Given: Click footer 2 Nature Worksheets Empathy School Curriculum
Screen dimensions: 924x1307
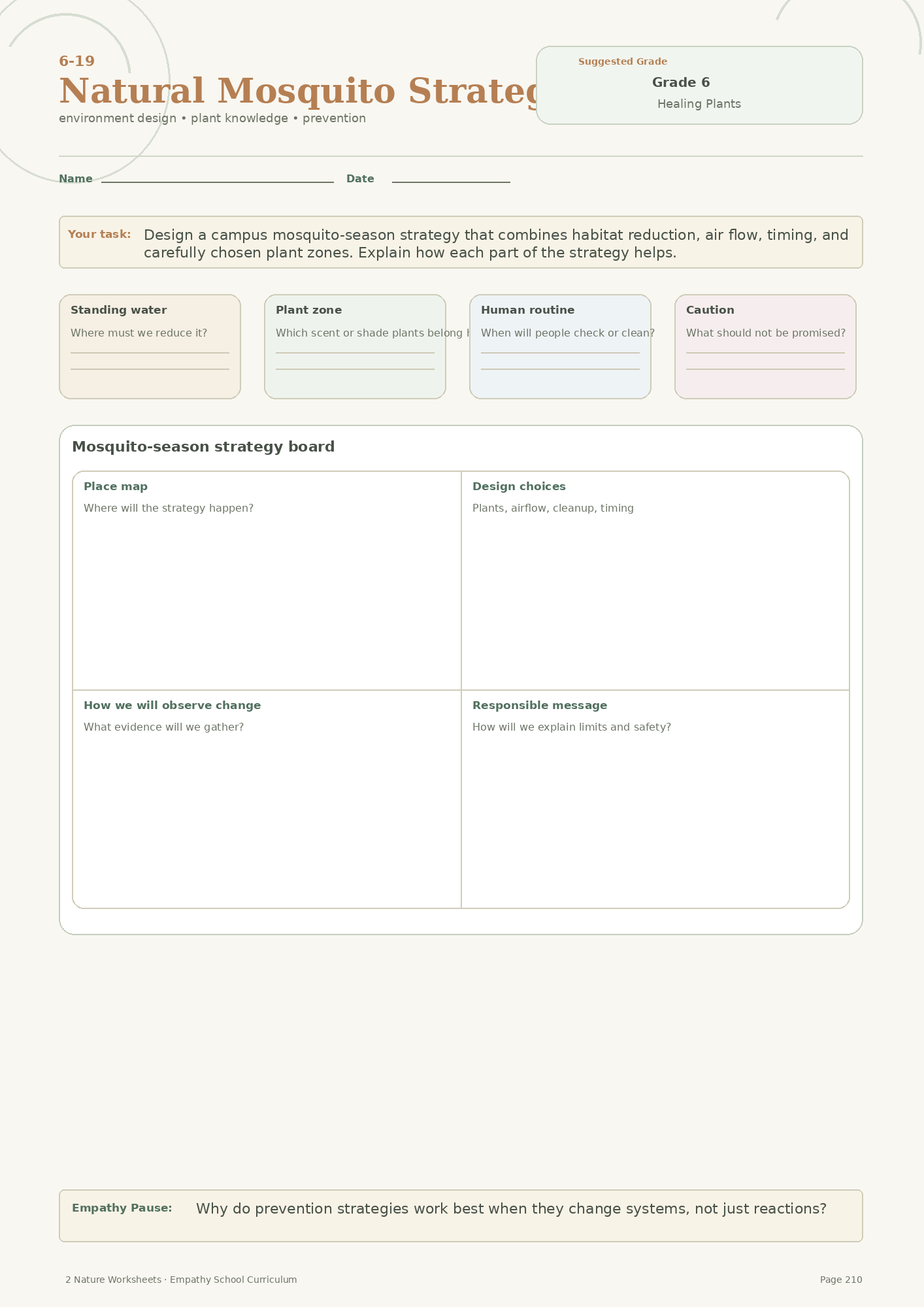Looking at the screenshot, I should (x=181, y=1280).
